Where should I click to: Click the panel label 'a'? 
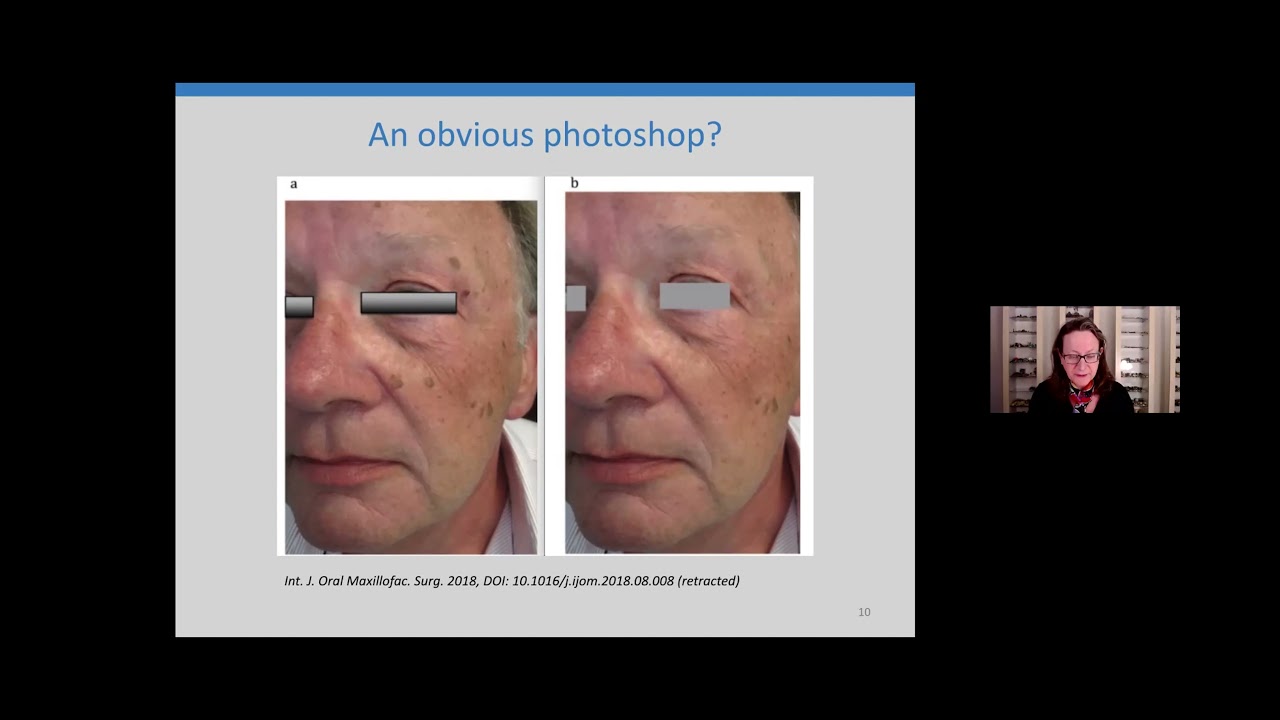pos(294,184)
